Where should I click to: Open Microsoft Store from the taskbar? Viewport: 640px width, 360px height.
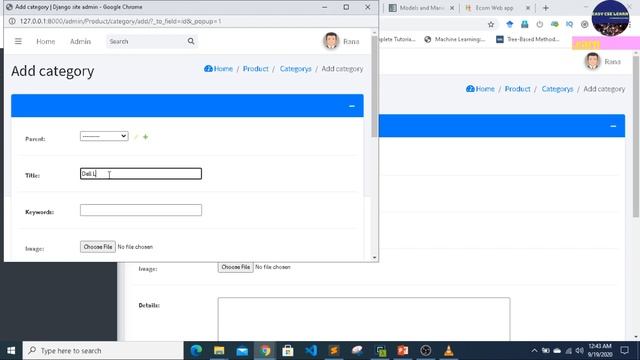point(288,351)
